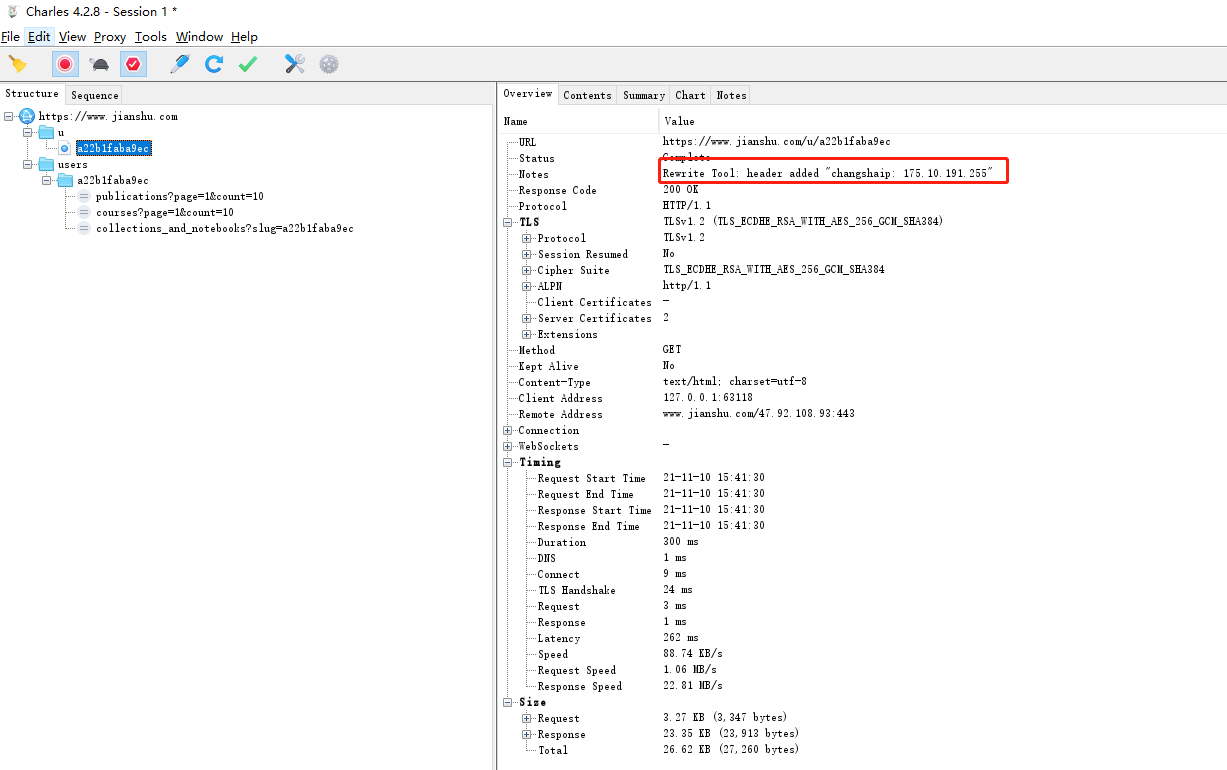Toggle throttling with the turtle icon
This screenshot has height=770, width=1227.
(x=99, y=64)
